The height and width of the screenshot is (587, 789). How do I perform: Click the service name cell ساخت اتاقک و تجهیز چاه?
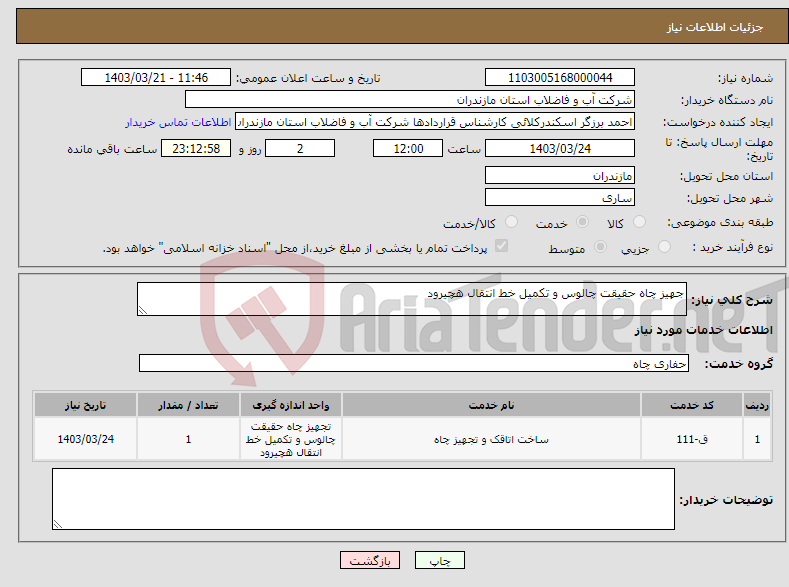tap(491, 439)
